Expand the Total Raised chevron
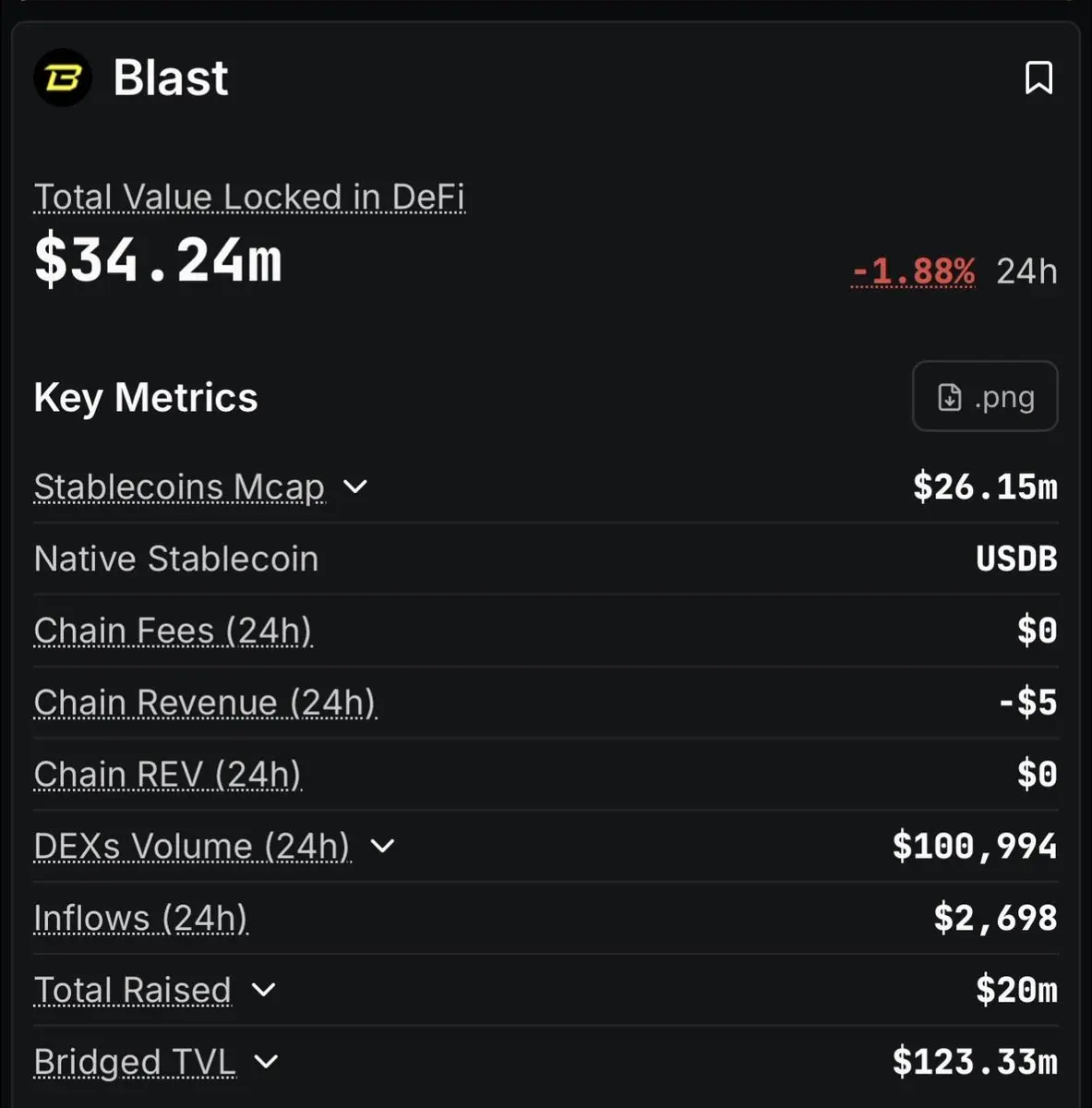The width and height of the screenshot is (1092, 1108). coord(264,990)
